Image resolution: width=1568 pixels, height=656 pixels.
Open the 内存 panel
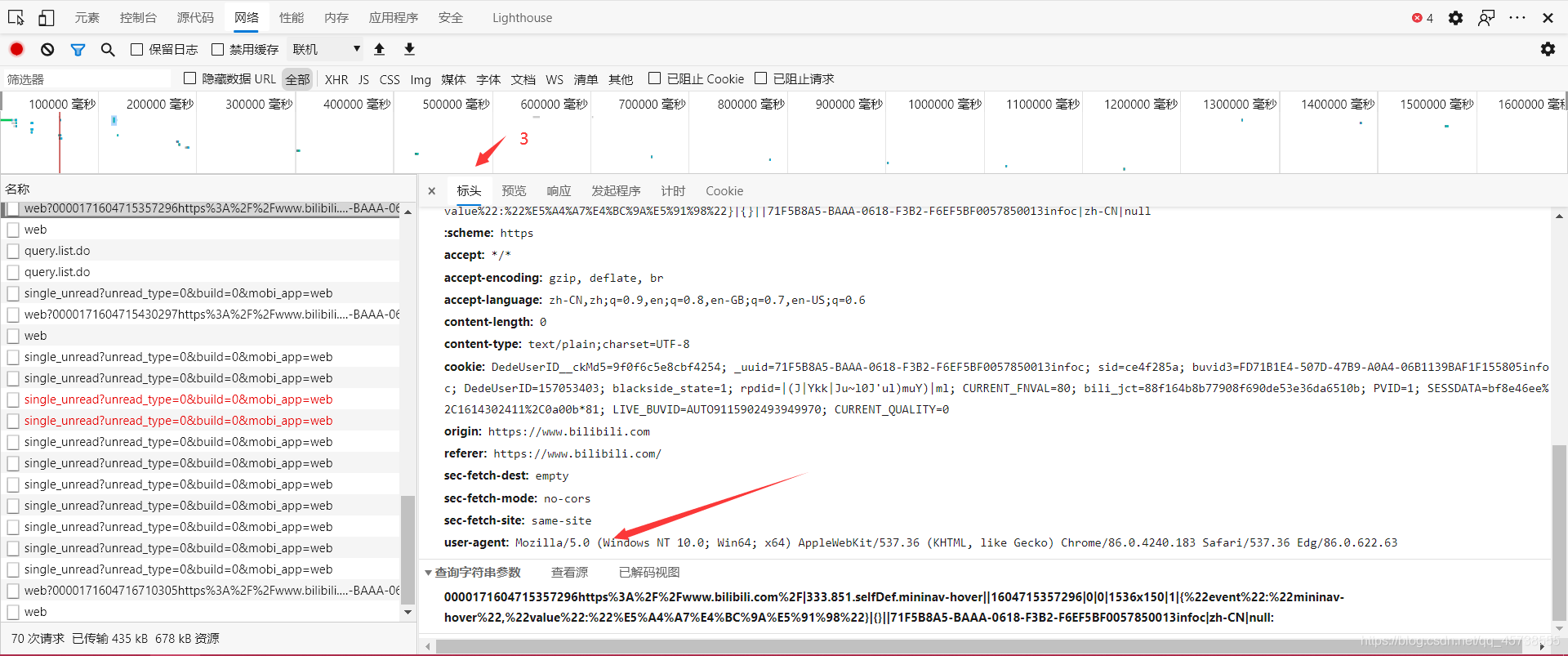336,17
